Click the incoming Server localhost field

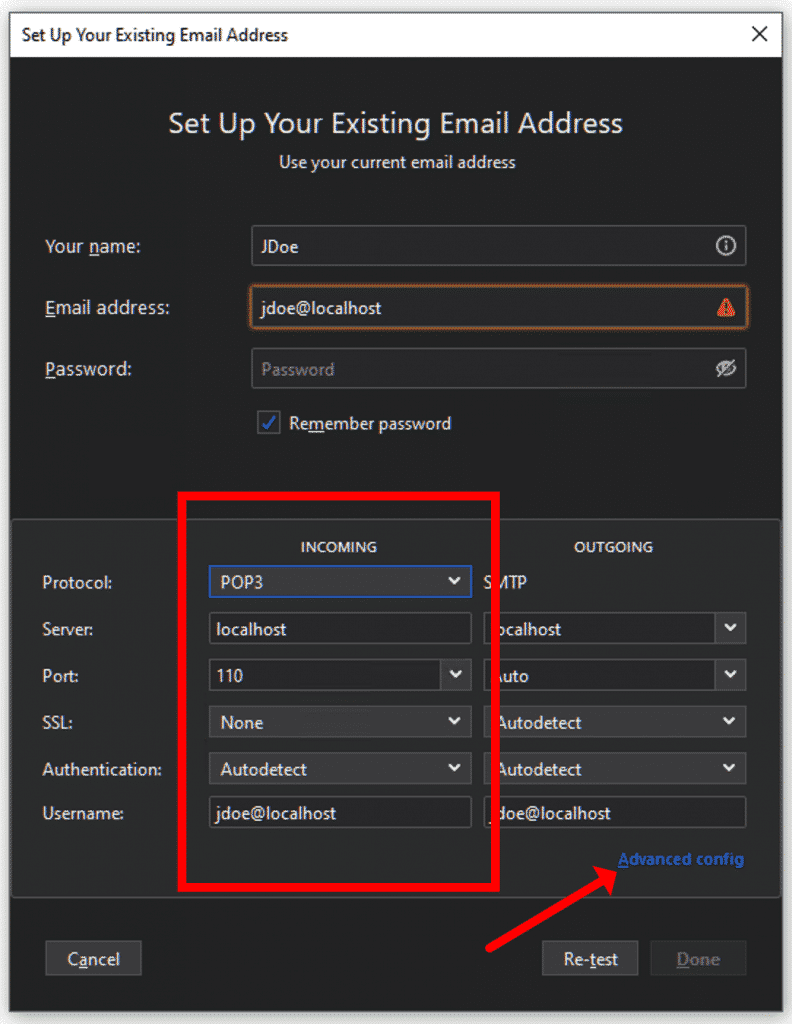(x=340, y=628)
